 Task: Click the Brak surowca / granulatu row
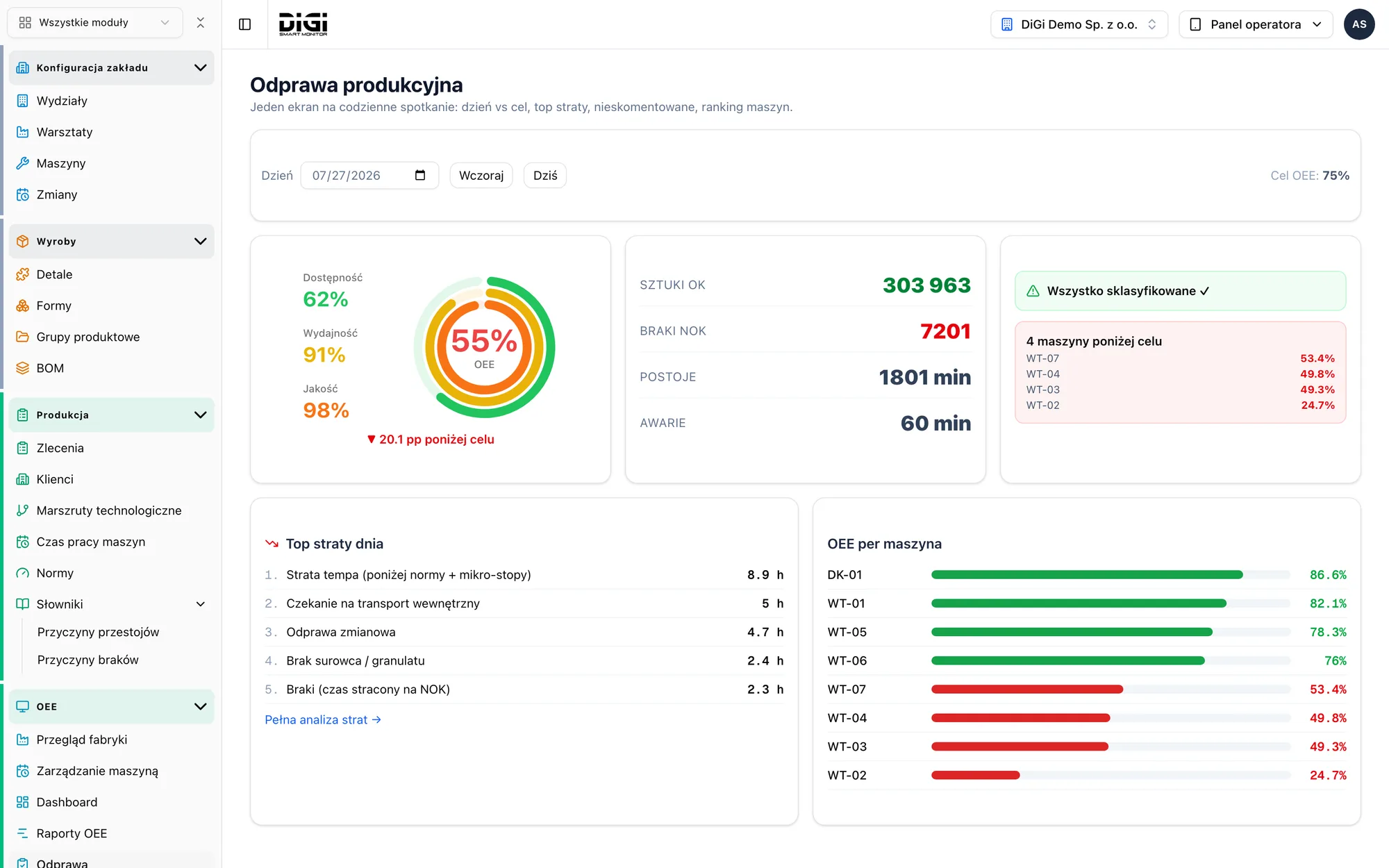[524, 660]
